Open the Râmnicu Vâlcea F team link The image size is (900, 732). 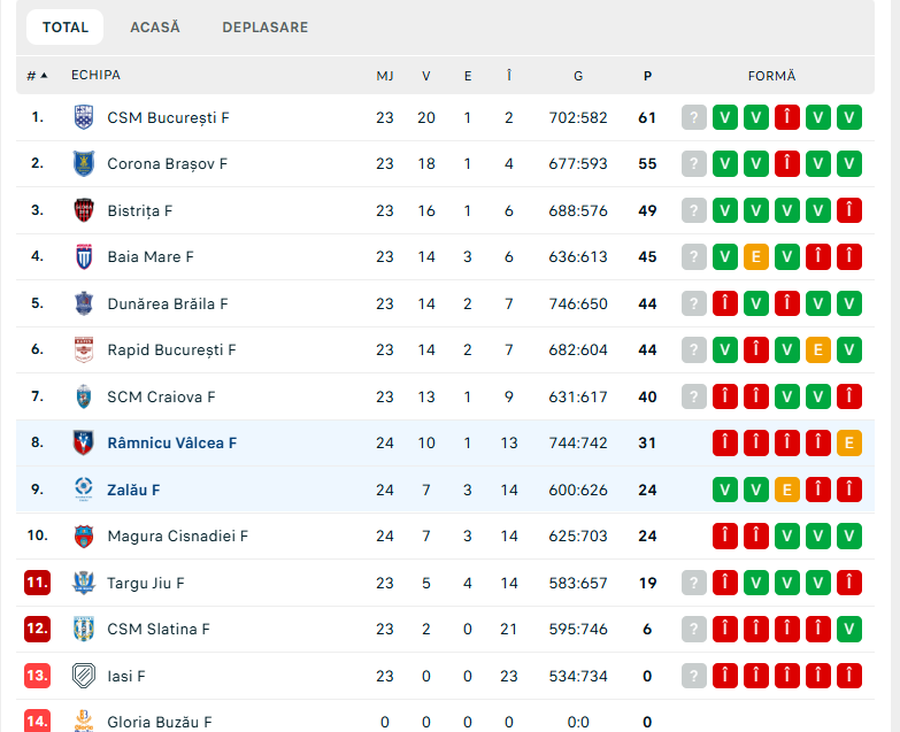(x=172, y=443)
